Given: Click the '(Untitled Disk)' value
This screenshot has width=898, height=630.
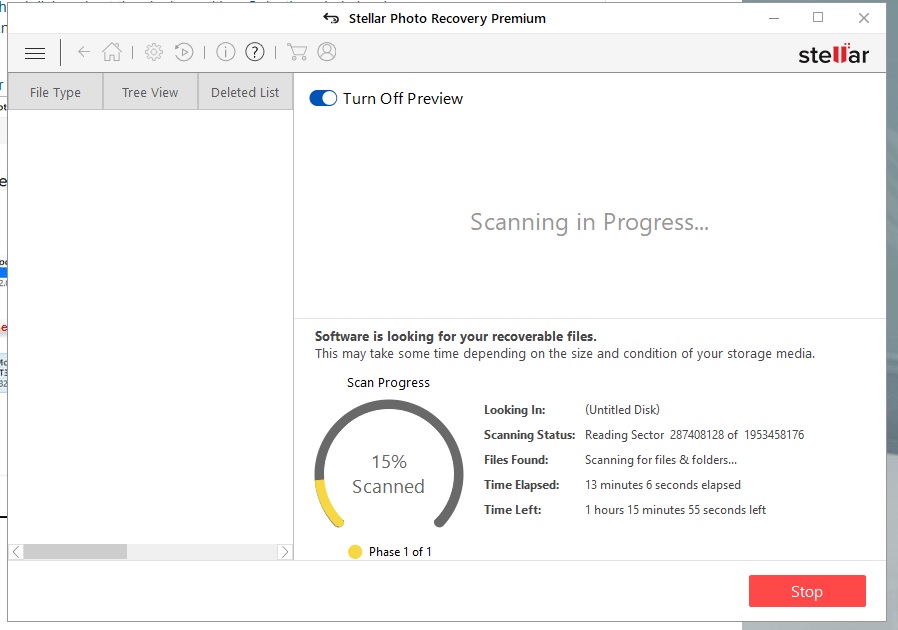Looking at the screenshot, I should pos(623,410).
